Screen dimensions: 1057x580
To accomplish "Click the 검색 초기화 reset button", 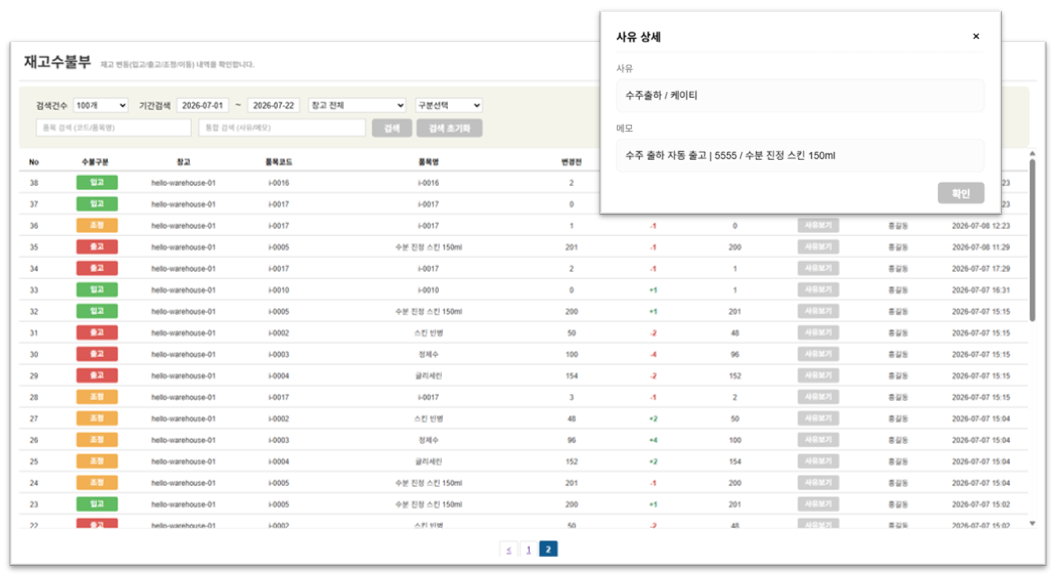I will click(449, 128).
